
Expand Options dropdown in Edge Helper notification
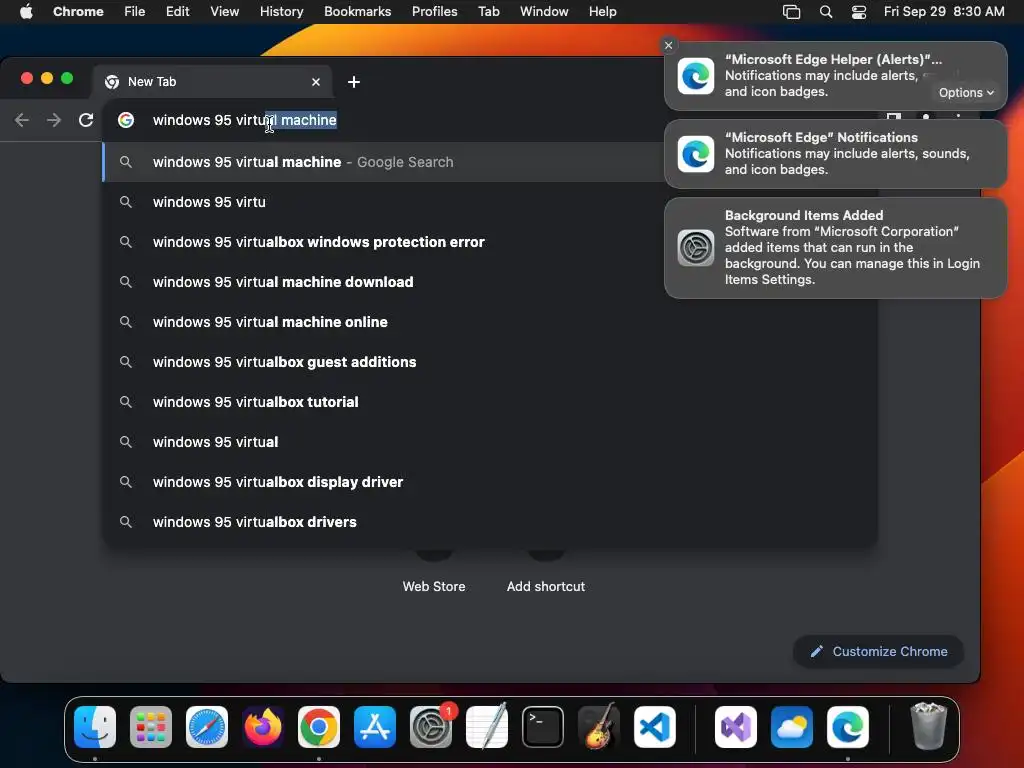tap(966, 93)
